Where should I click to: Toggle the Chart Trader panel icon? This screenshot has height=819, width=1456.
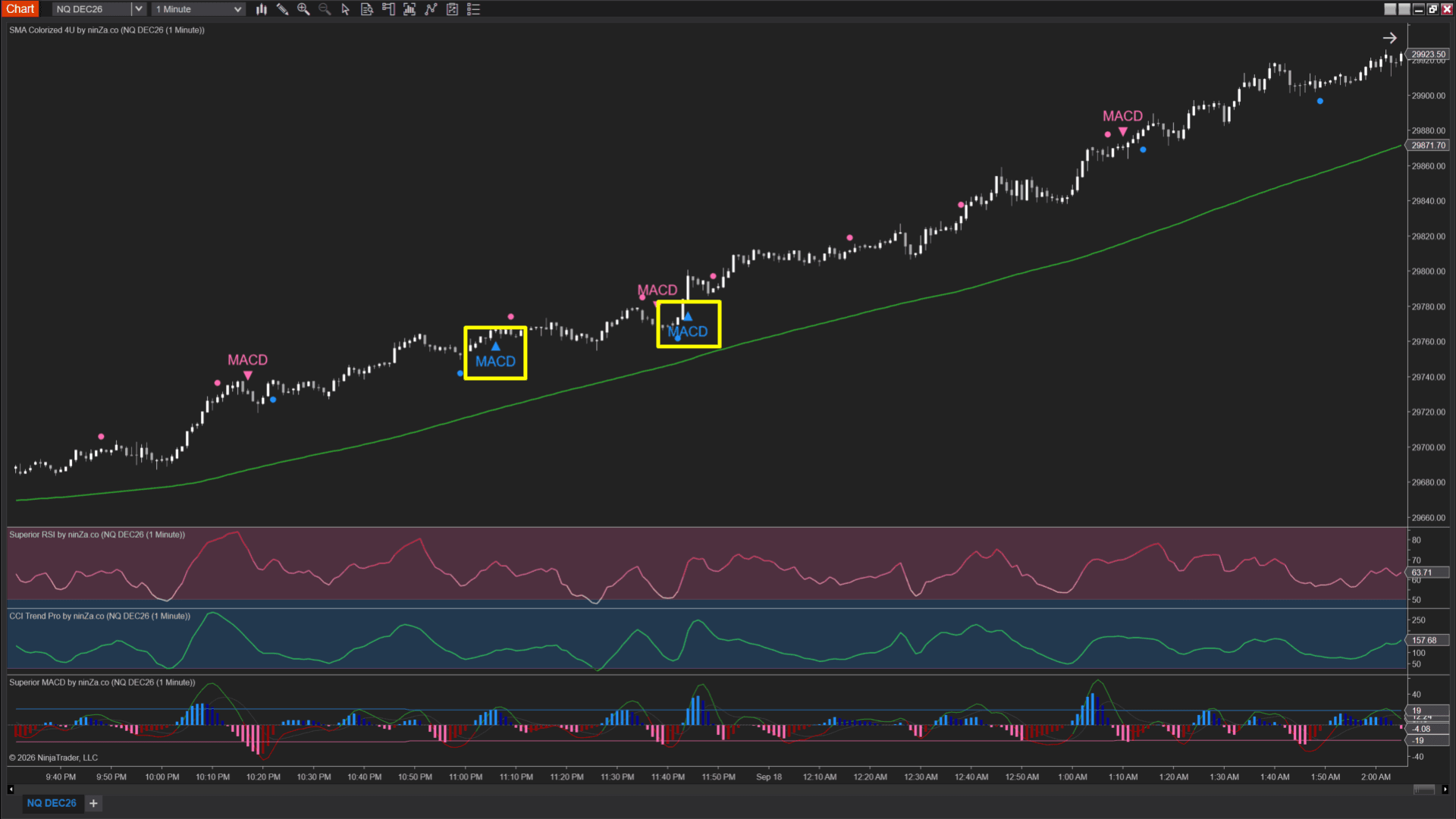pyautogui.click(x=388, y=9)
